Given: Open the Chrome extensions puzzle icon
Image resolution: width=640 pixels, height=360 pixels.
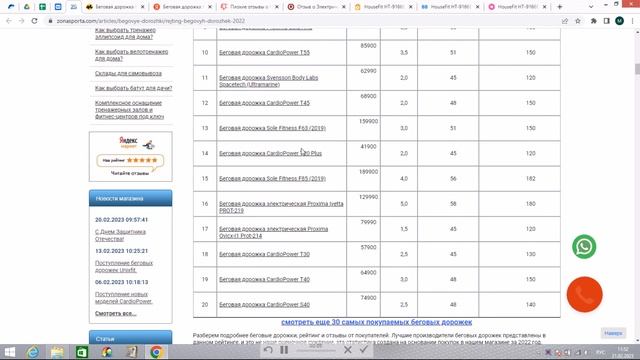Looking at the screenshot, I should point(593,21).
